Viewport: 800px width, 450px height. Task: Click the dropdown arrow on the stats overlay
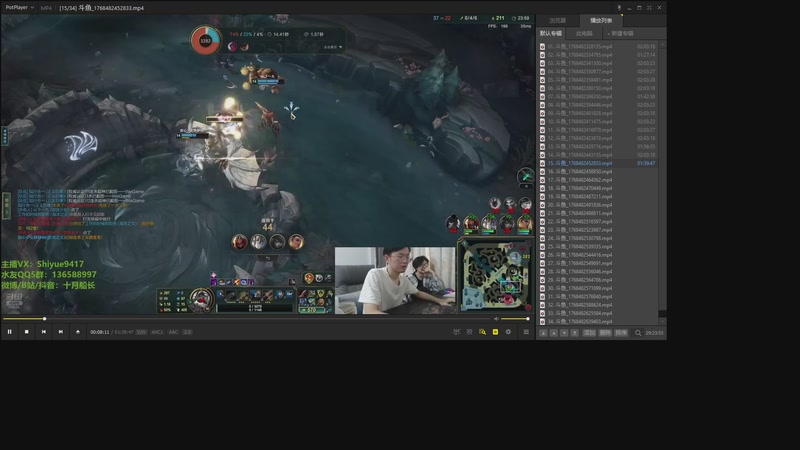pos(341,47)
